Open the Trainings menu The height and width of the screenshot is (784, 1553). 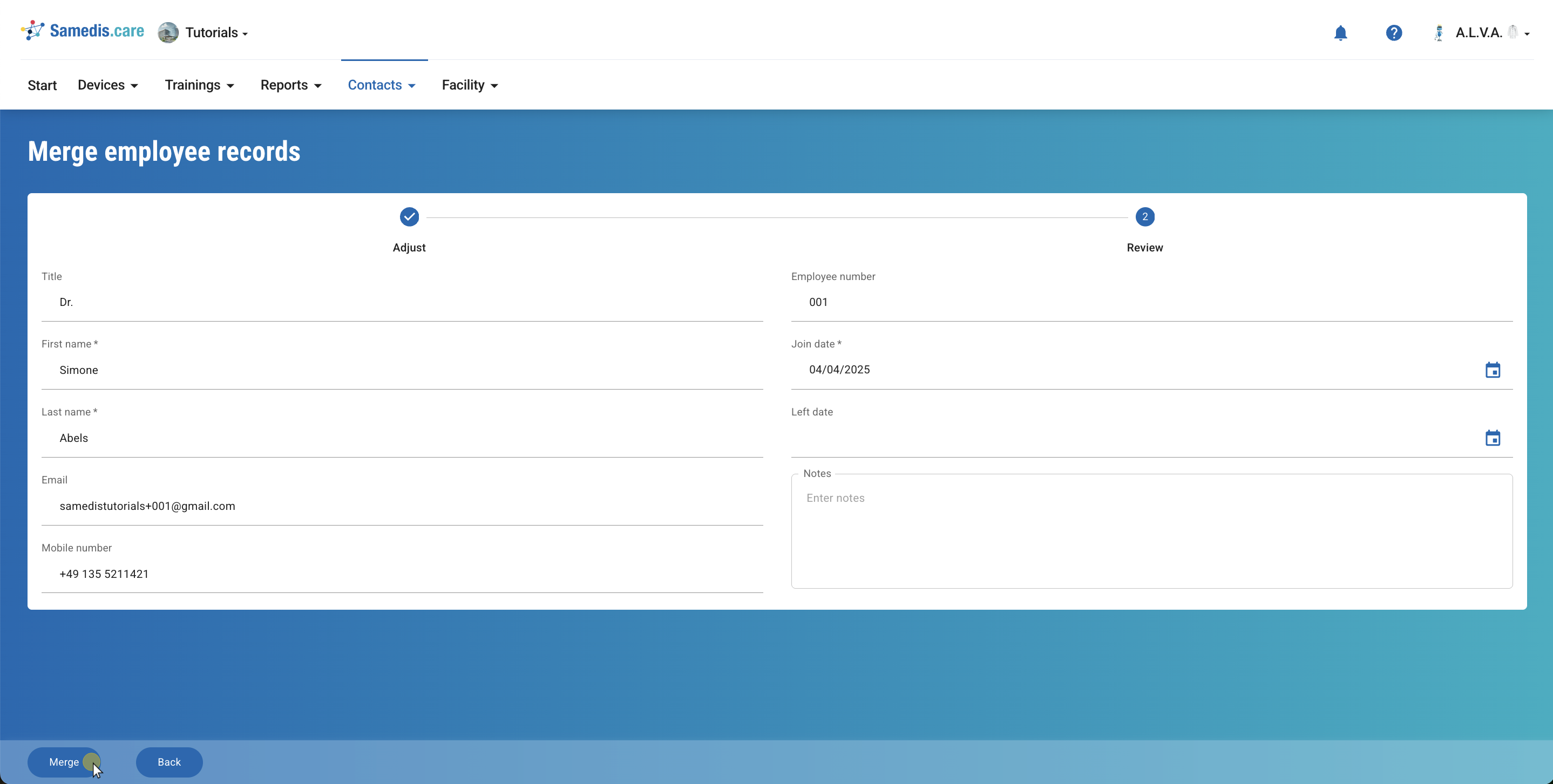click(x=200, y=85)
